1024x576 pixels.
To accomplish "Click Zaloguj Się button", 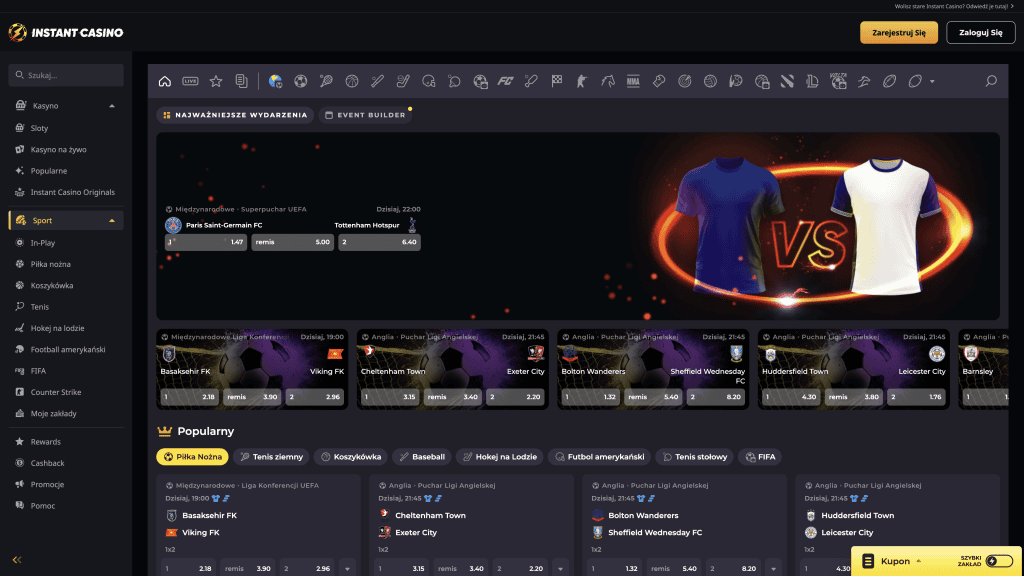I will click(981, 33).
